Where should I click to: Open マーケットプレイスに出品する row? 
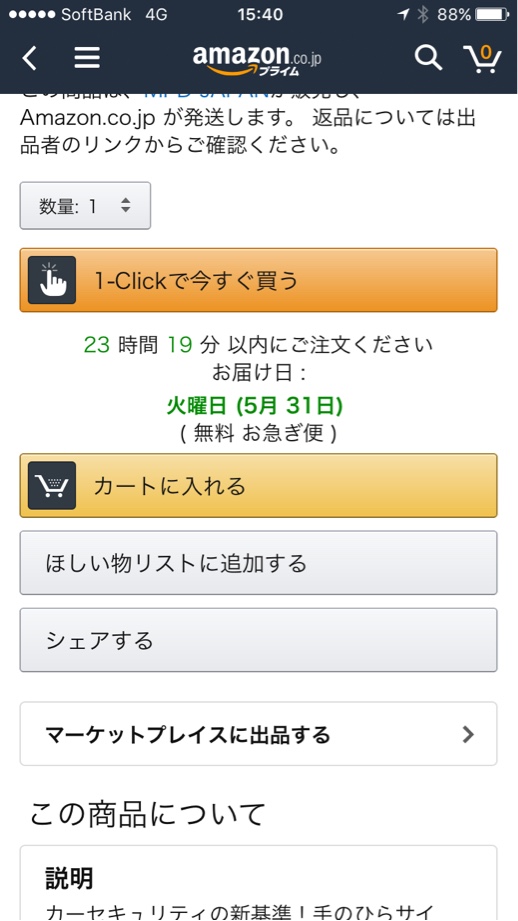click(x=258, y=734)
